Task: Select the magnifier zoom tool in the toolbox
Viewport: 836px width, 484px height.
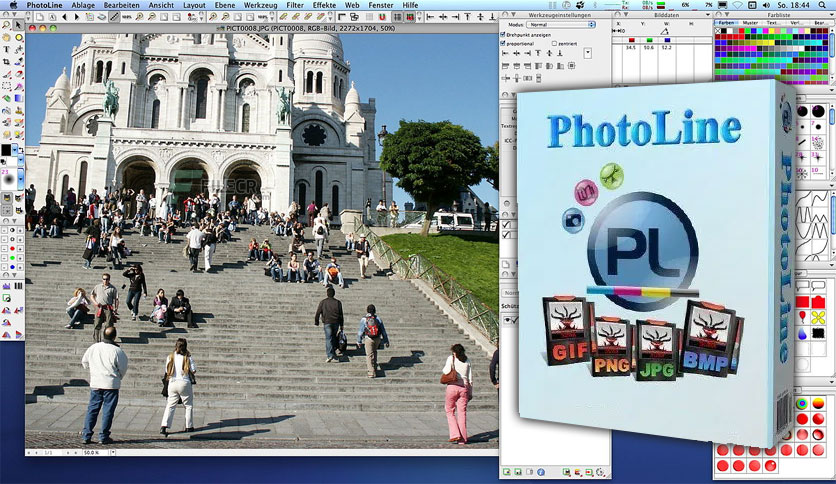Action: pyautogui.click(x=6, y=25)
